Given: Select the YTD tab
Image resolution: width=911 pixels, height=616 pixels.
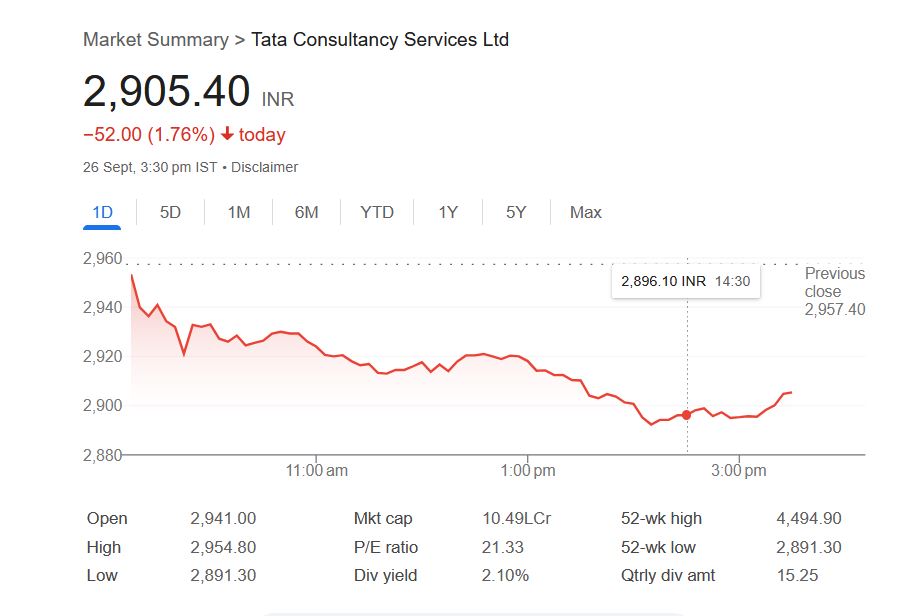Looking at the screenshot, I should tap(377, 212).
